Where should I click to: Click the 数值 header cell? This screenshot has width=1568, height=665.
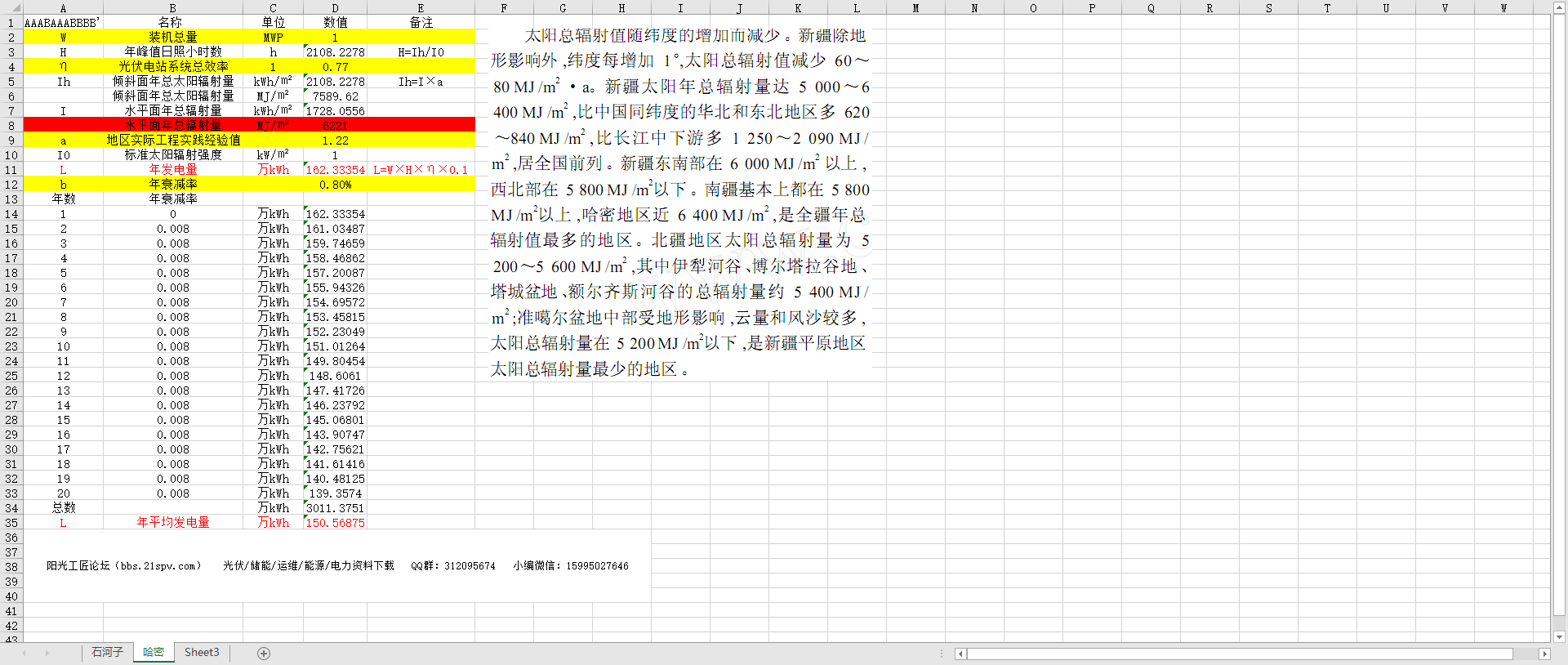point(335,23)
